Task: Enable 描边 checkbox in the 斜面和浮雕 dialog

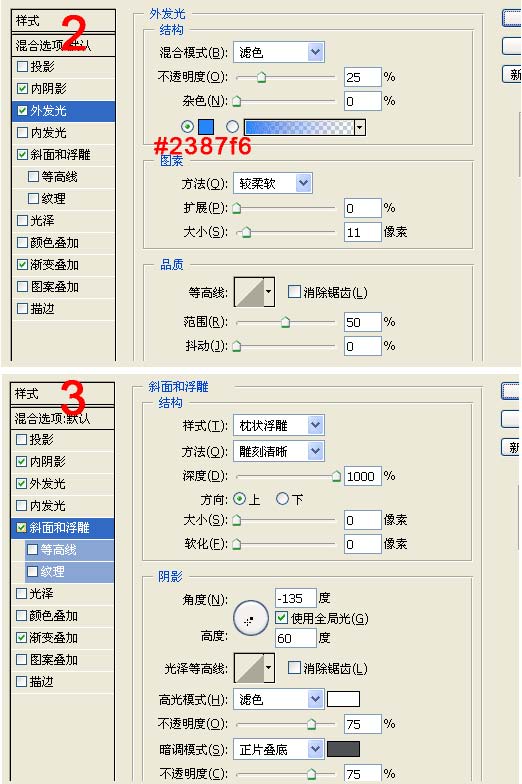Action: click(x=21, y=682)
